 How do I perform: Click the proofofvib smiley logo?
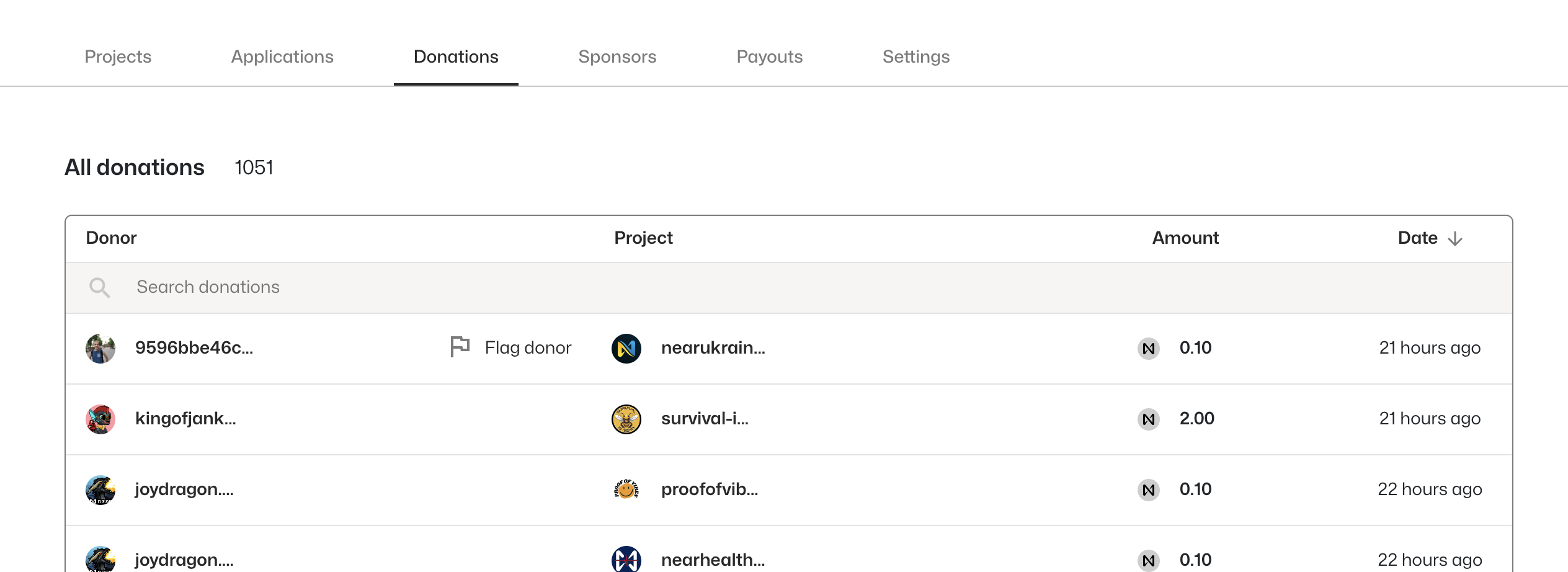(626, 489)
